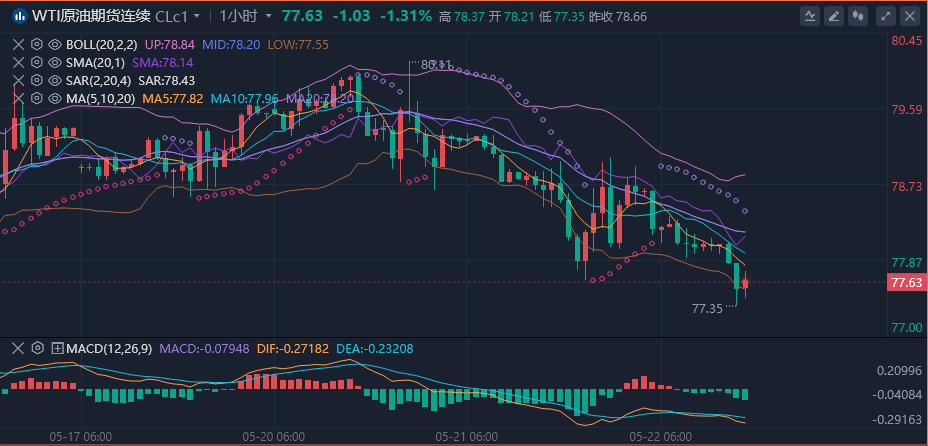Click the bar-chart logo beside WTI title
928x446 pixels.
point(17,16)
